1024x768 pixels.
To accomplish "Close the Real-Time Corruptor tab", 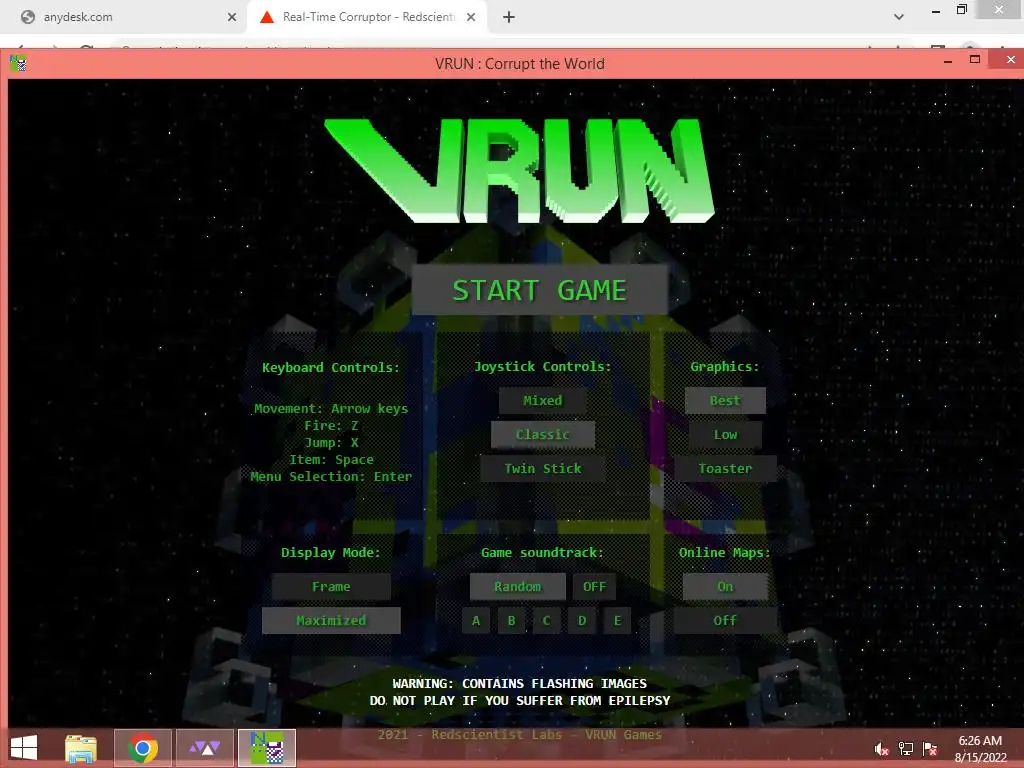I will 471,17.
